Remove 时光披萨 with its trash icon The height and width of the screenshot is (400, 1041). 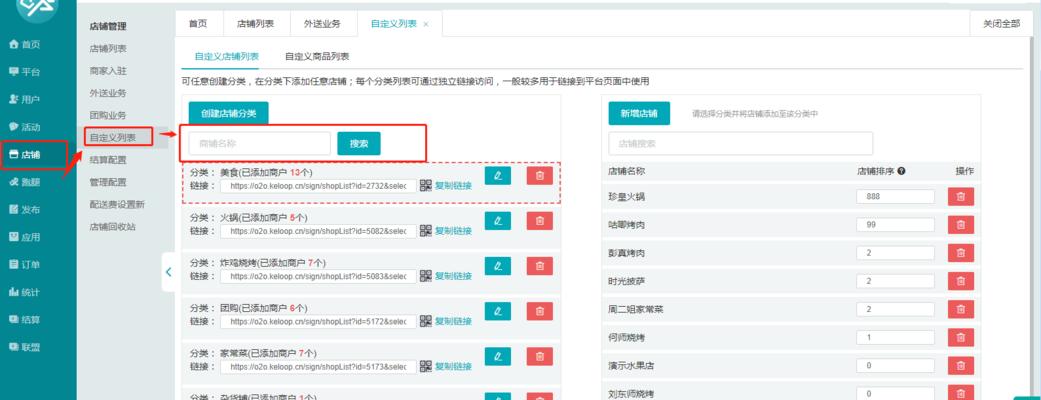[x=961, y=281]
